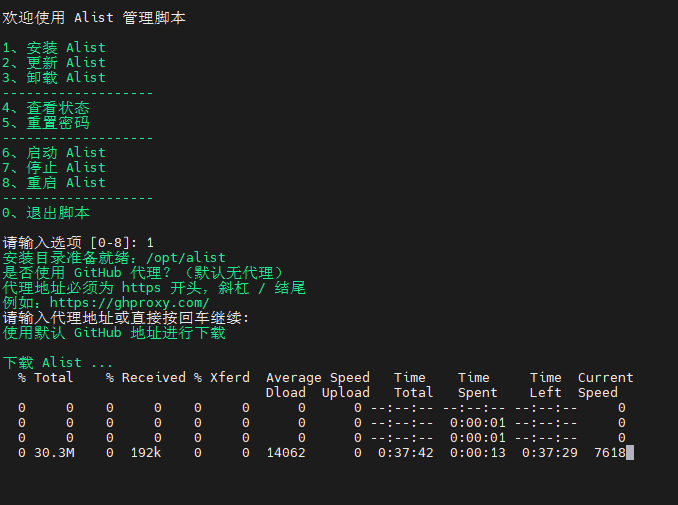Click the terminal cursor block after 7618
This screenshot has height=505, width=678.
coord(630,453)
